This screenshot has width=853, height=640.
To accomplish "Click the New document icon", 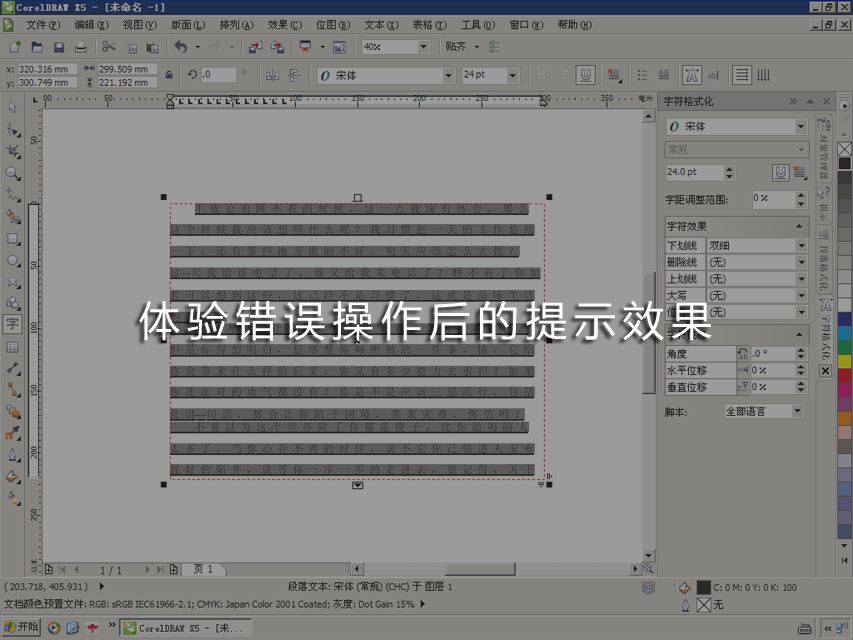I will pyautogui.click(x=15, y=47).
